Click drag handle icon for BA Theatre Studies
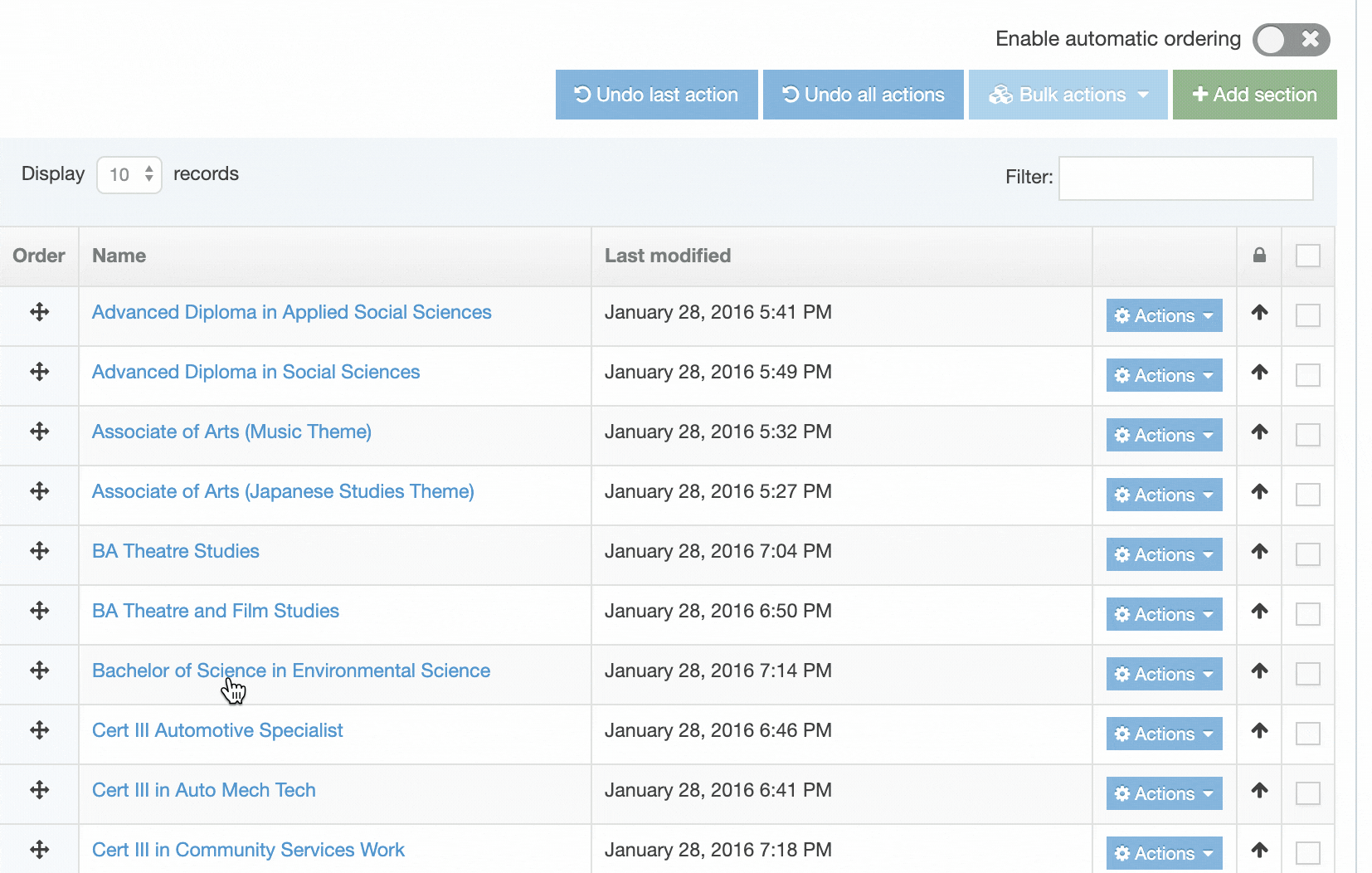Screen dimensions: 1372x873 pos(39,551)
